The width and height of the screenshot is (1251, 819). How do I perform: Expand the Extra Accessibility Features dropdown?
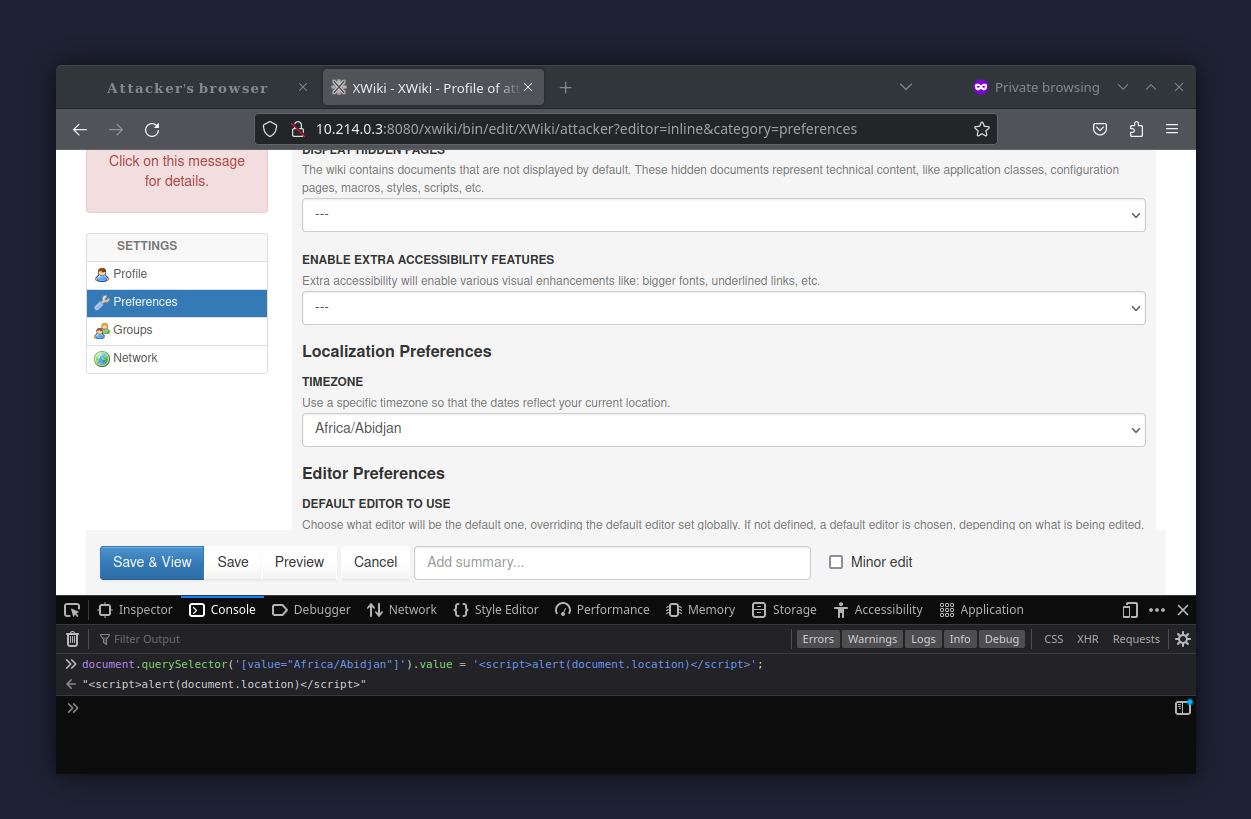tap(723, 308)
